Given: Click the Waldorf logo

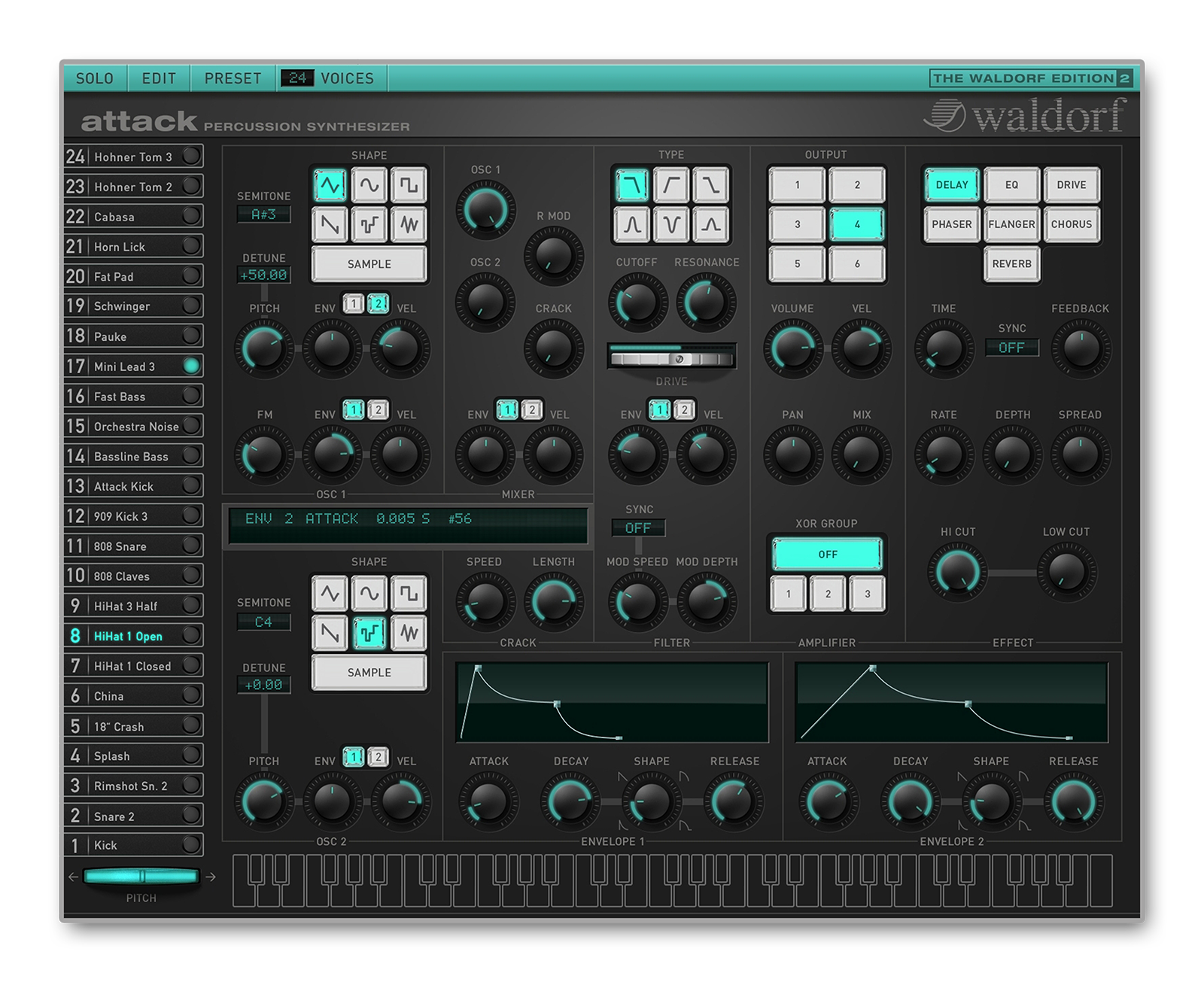Looking at the screenshot, I should [1025, 116].
